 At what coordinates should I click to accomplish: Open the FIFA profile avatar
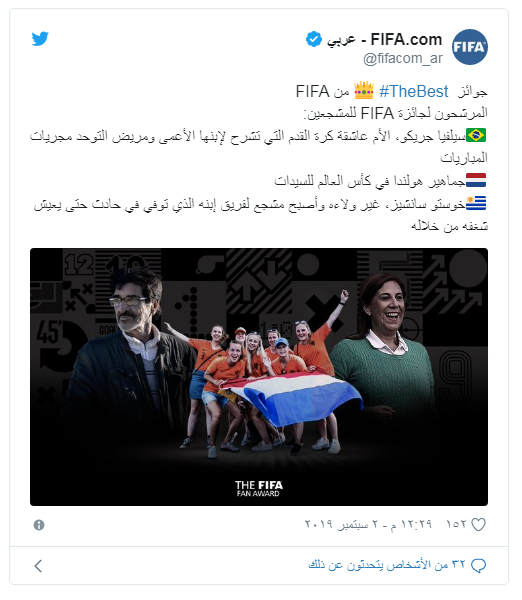click(470, 47)
